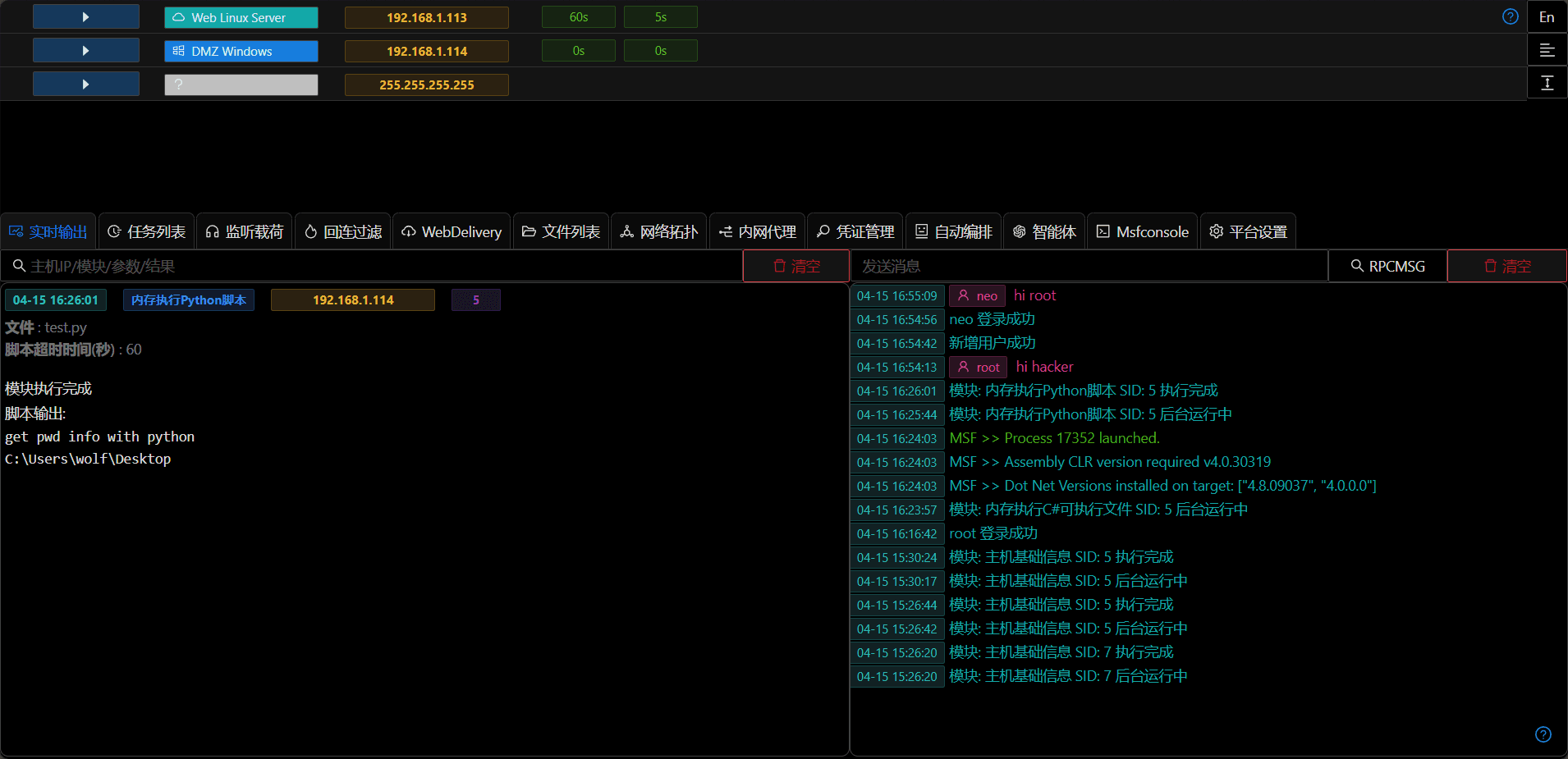The width and height of the screenshot is (1568, 759).
Task: Switch language with the En button
Action: 1547,16
